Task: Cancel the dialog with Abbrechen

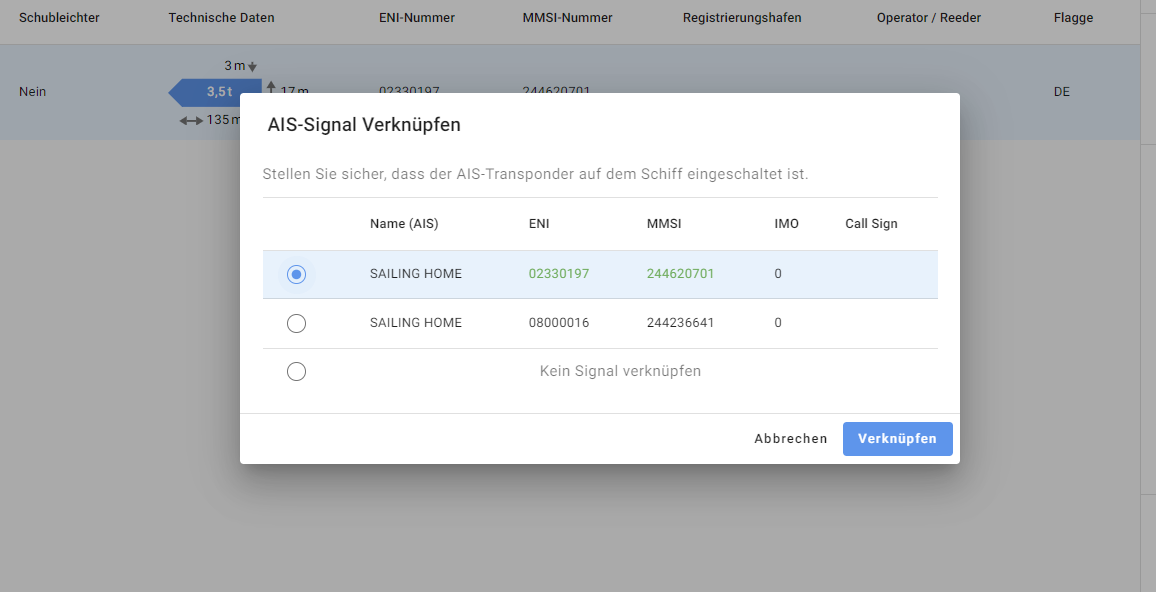Action: [790, 439]
